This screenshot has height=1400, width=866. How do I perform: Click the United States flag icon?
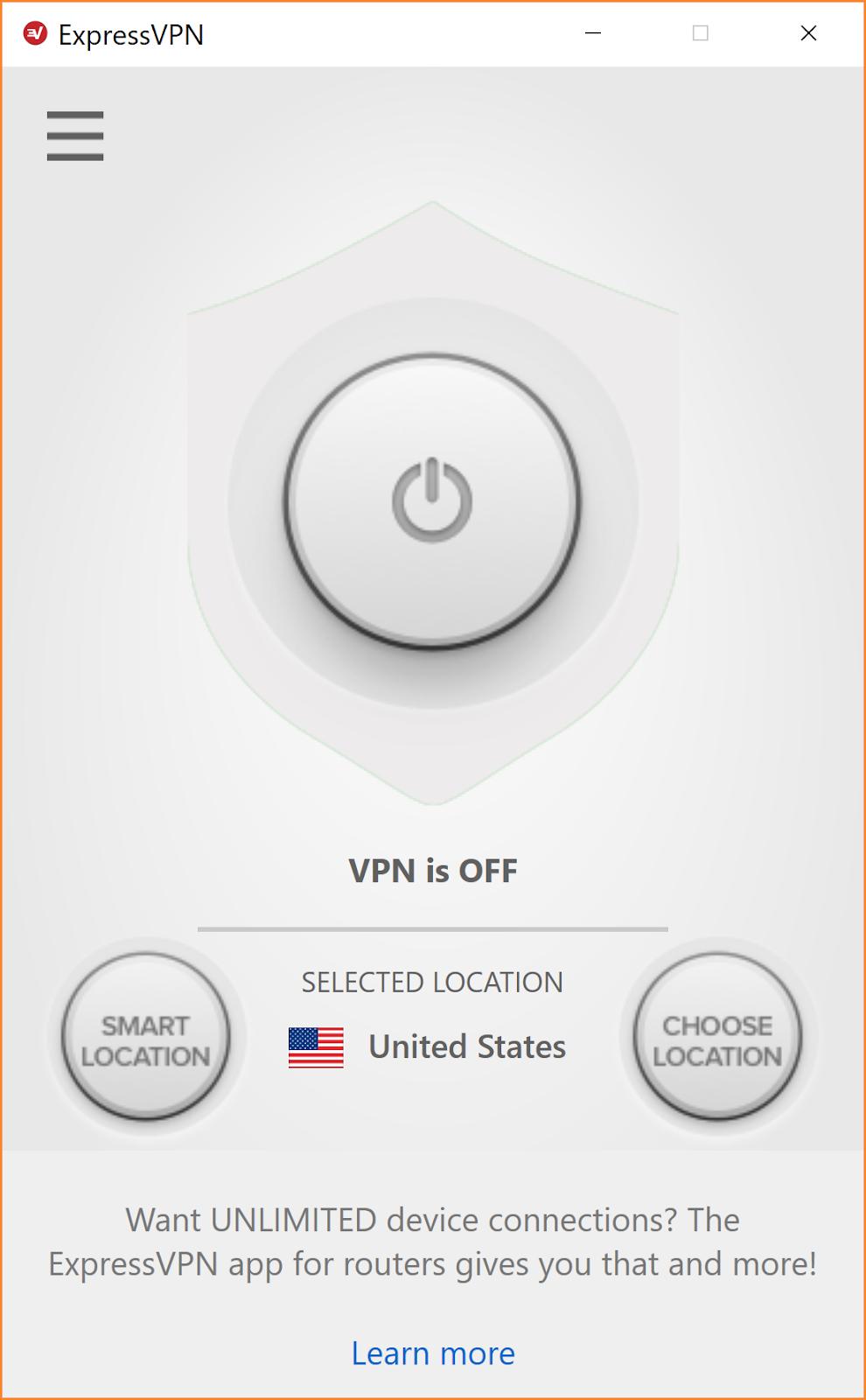click(316, 1047)
